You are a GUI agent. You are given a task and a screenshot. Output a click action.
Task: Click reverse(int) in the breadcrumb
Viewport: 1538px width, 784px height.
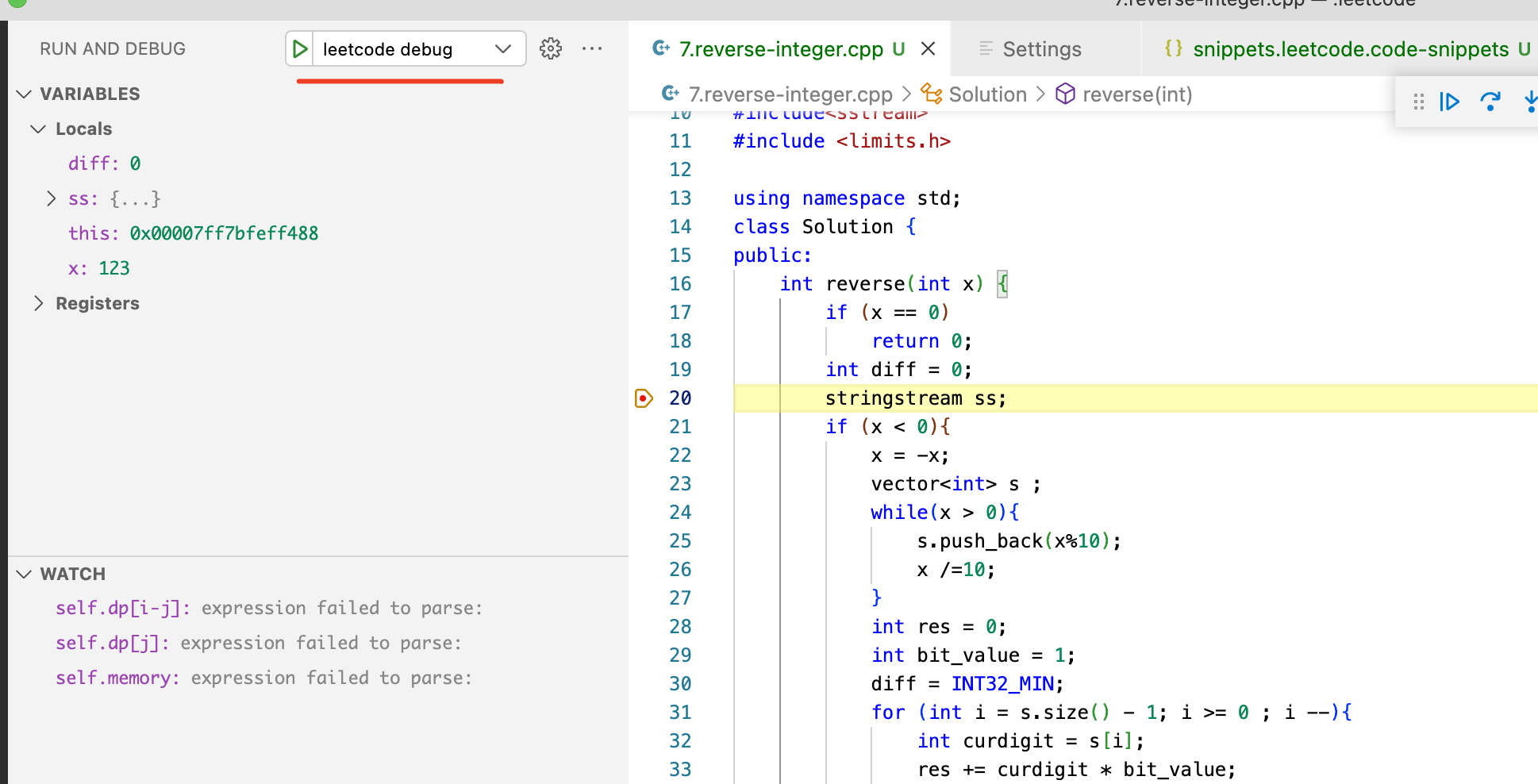coord(1137,94)
